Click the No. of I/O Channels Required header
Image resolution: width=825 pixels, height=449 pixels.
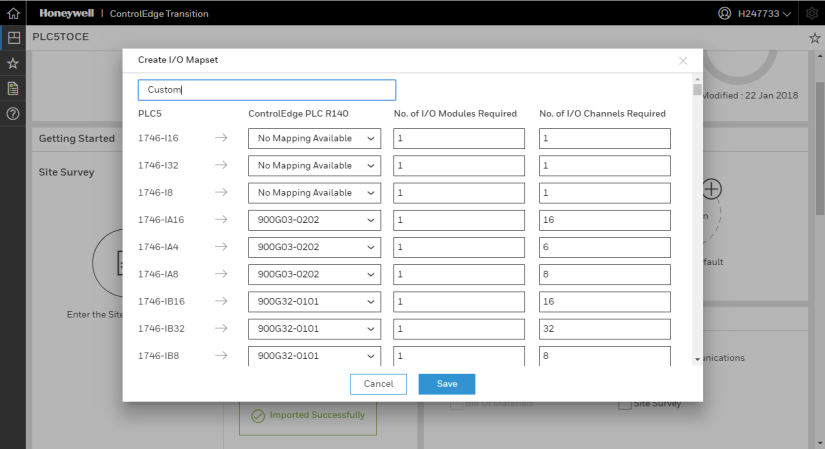coord(602,114)
